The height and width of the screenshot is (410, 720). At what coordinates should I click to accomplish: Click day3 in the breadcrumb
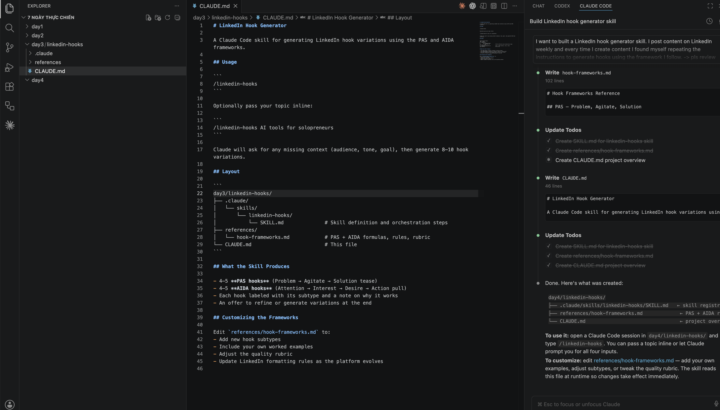point(199,17)
